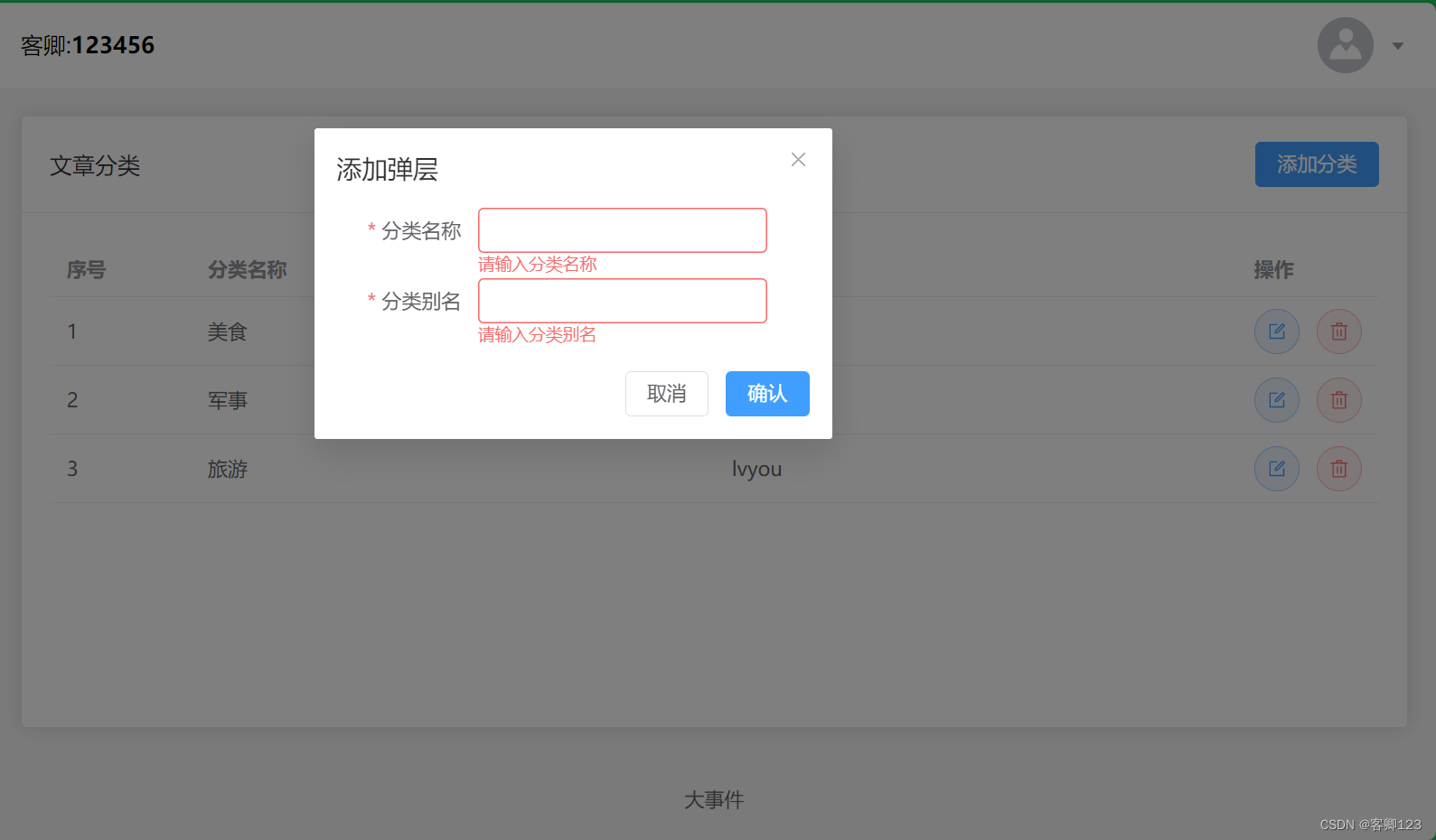Image resolution: width=1436 pixels, height=840 pixels.
Task: Edit the 美食 category row
Action: click(x=1277, y=331)
